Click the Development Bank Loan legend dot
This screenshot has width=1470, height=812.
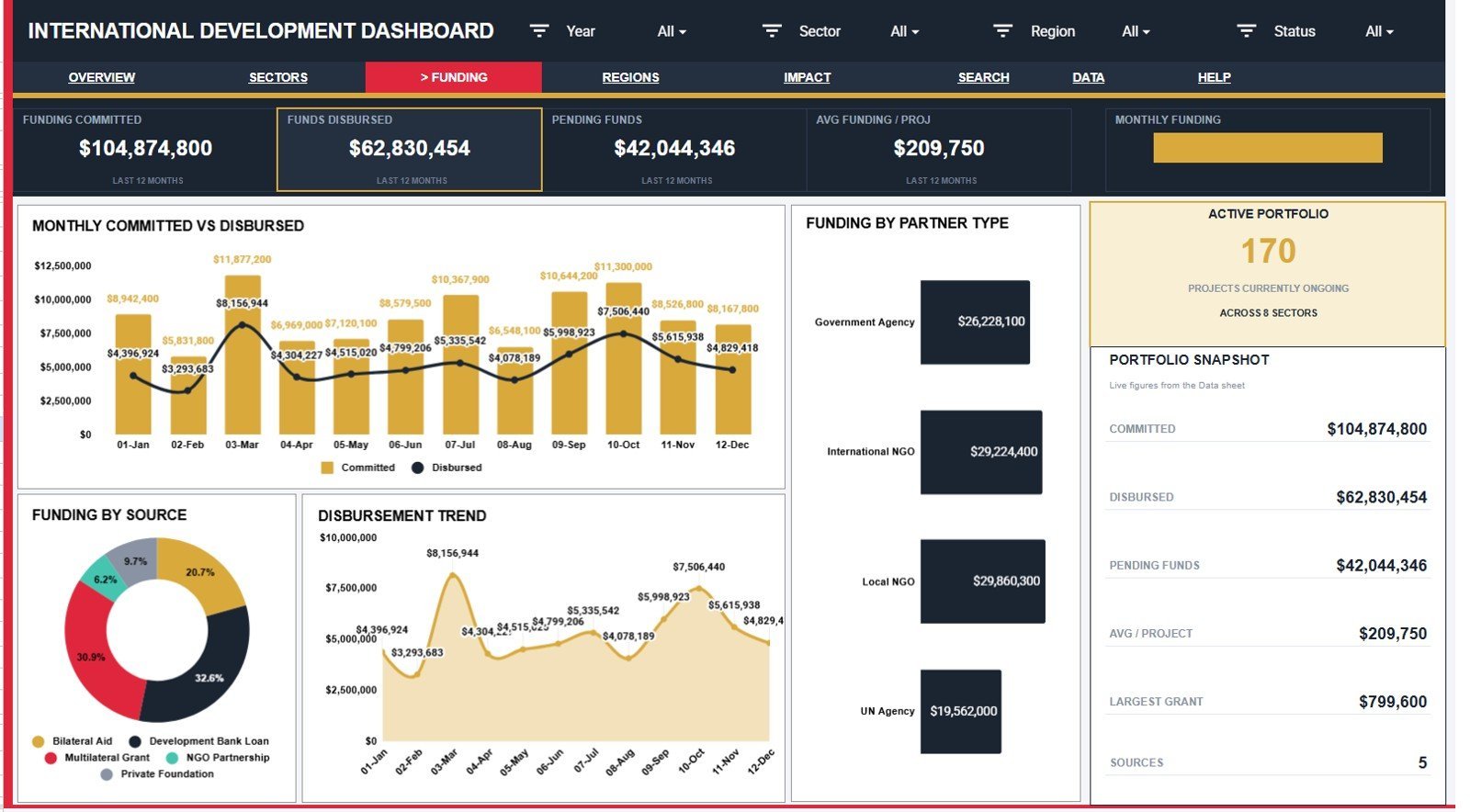pos(135,741)
